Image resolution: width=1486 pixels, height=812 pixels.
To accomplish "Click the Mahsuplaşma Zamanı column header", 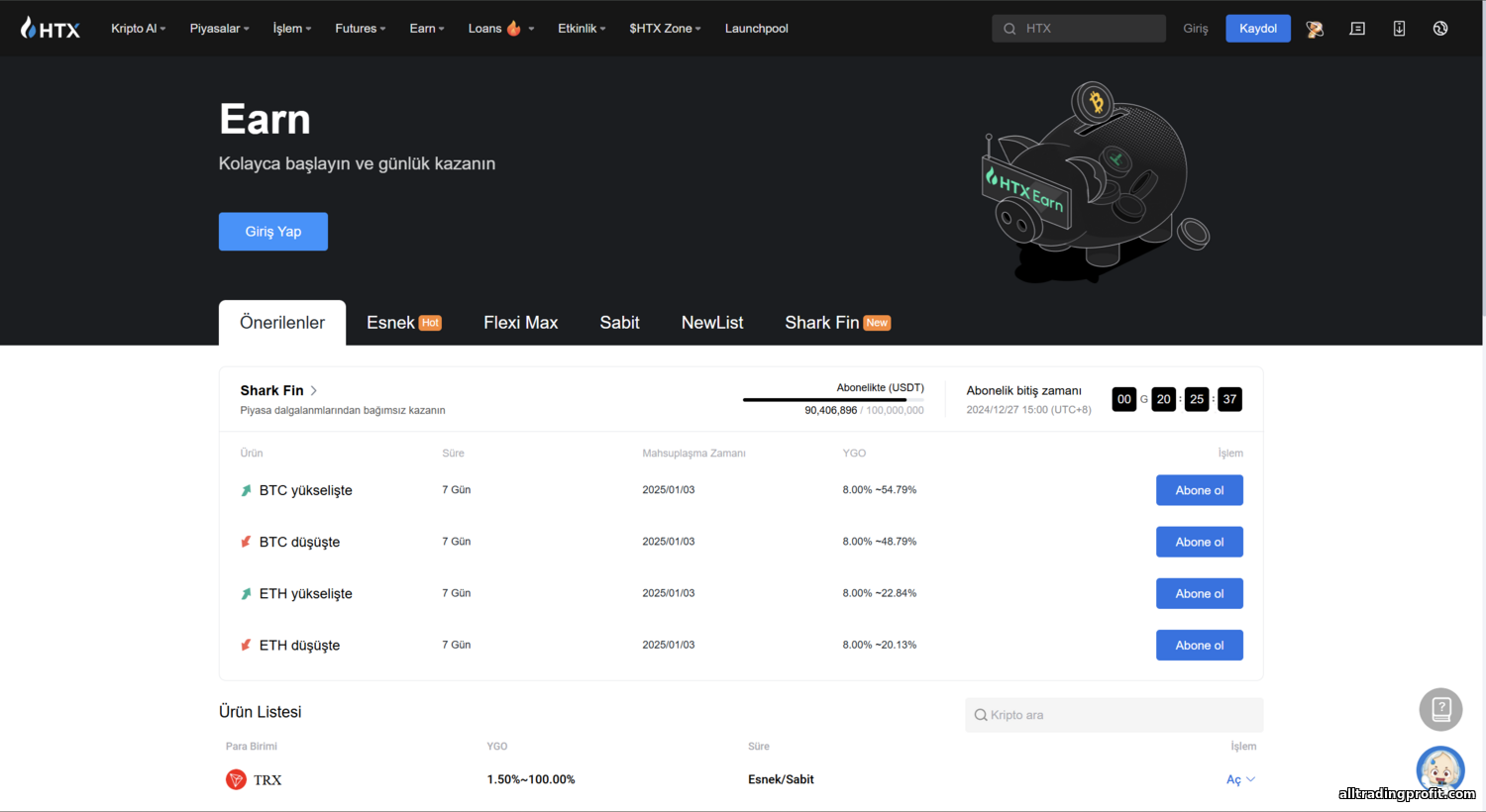I will point(693,454).
